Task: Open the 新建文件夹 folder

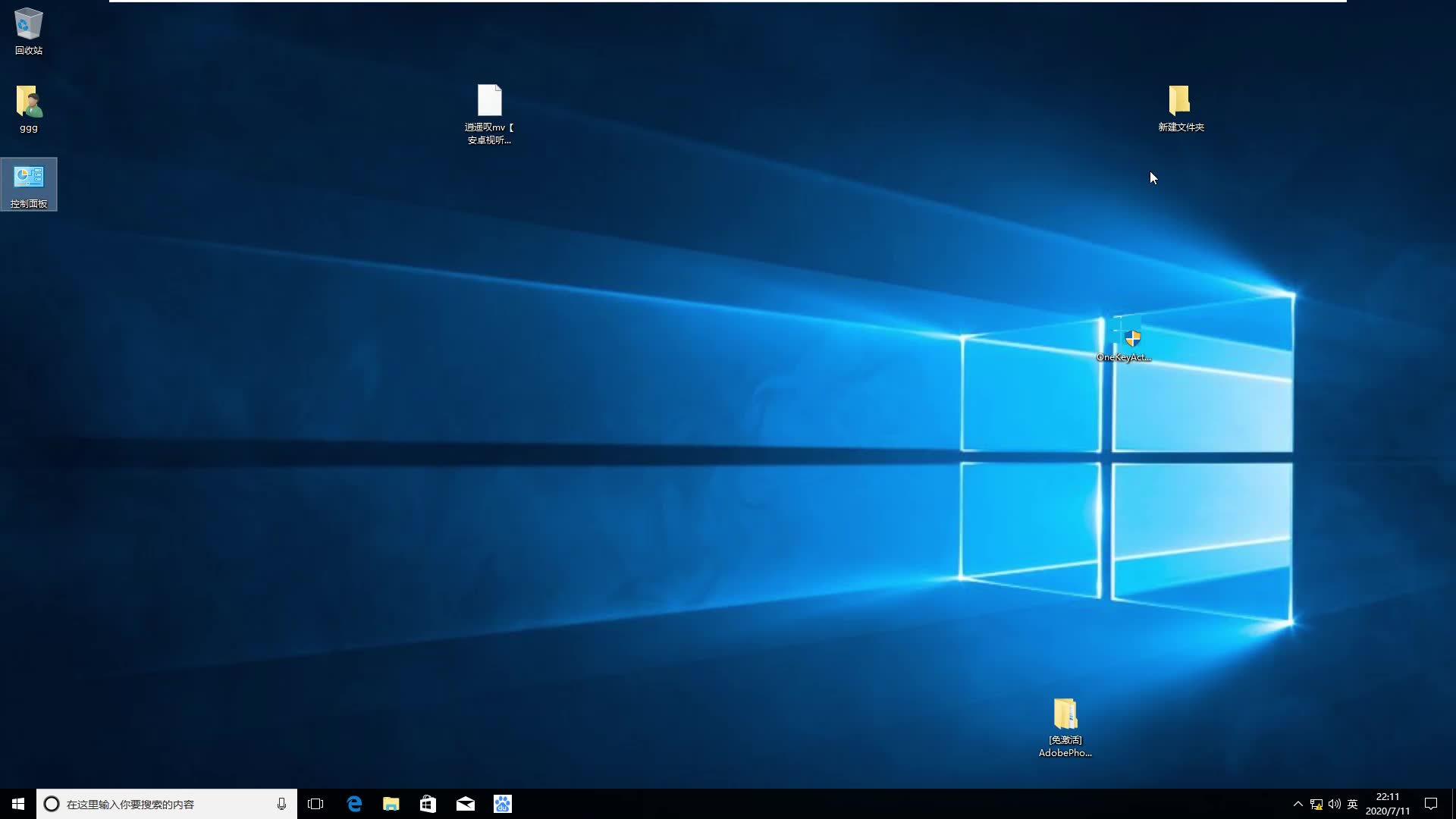Action: [x=1181, y=101]
